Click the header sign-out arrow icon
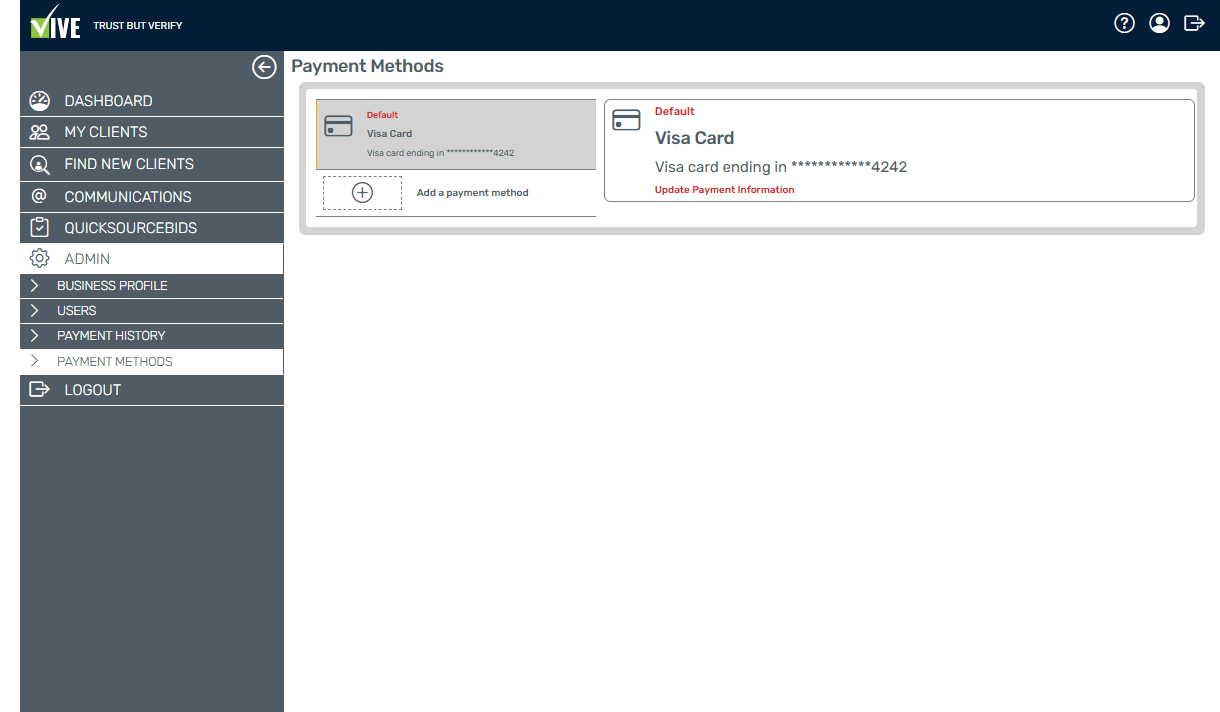1220x712 pixels. coord(1194,23)
